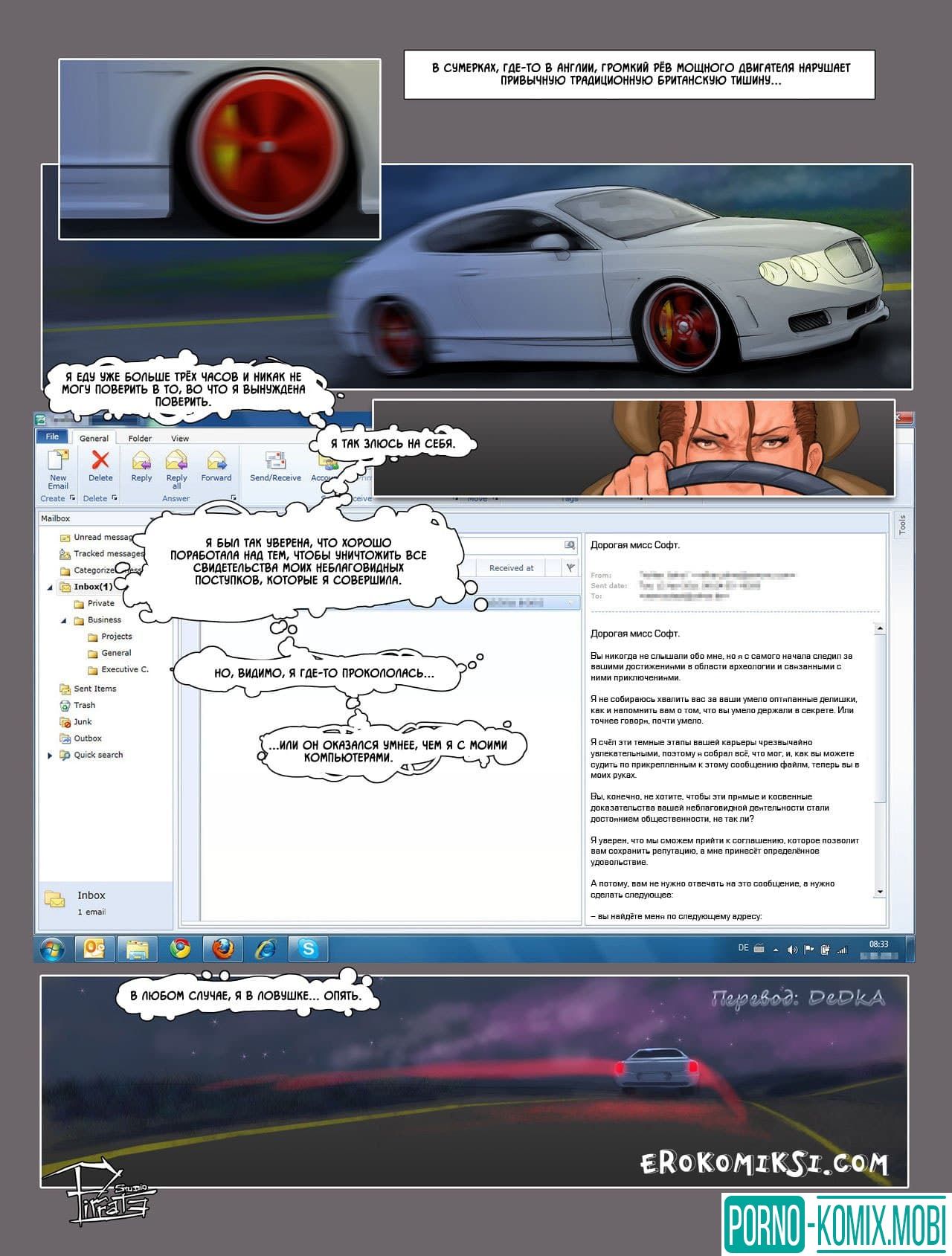Click the message pane scrollbar down arrow

coord(880,892)
